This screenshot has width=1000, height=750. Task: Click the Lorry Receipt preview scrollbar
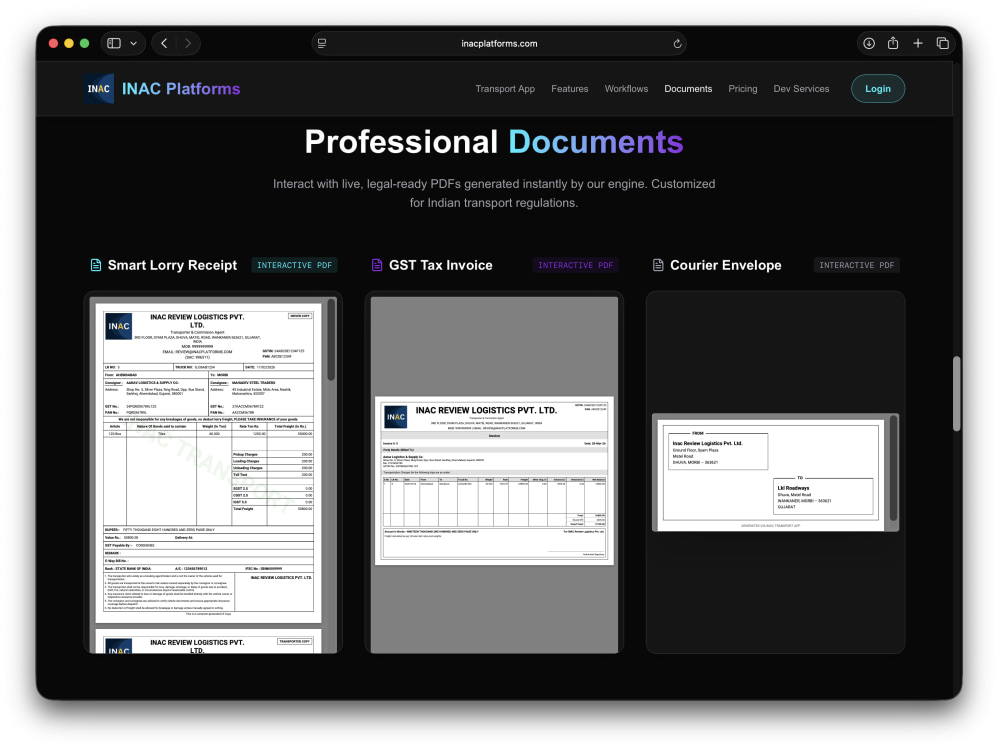[x=331, y=341]
